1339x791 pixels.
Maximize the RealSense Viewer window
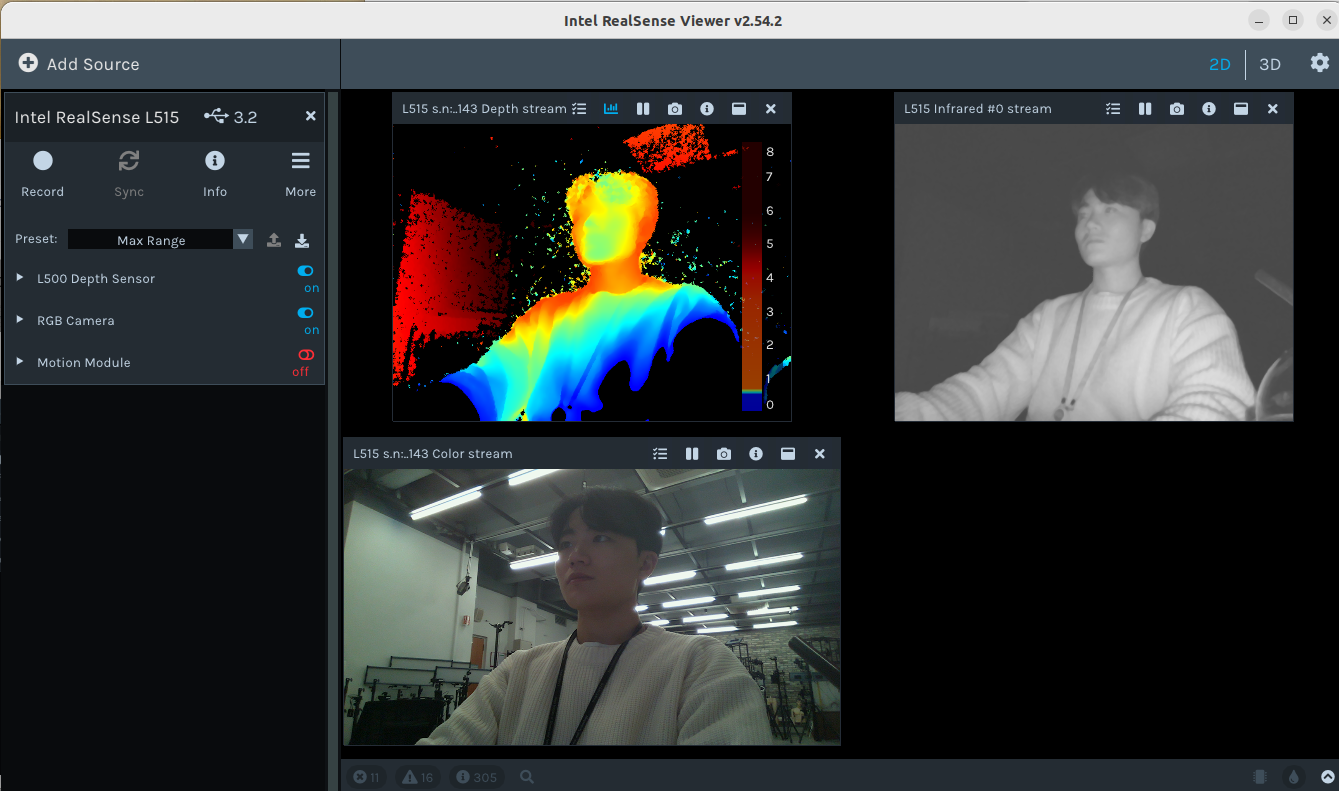coord(1293,20)
